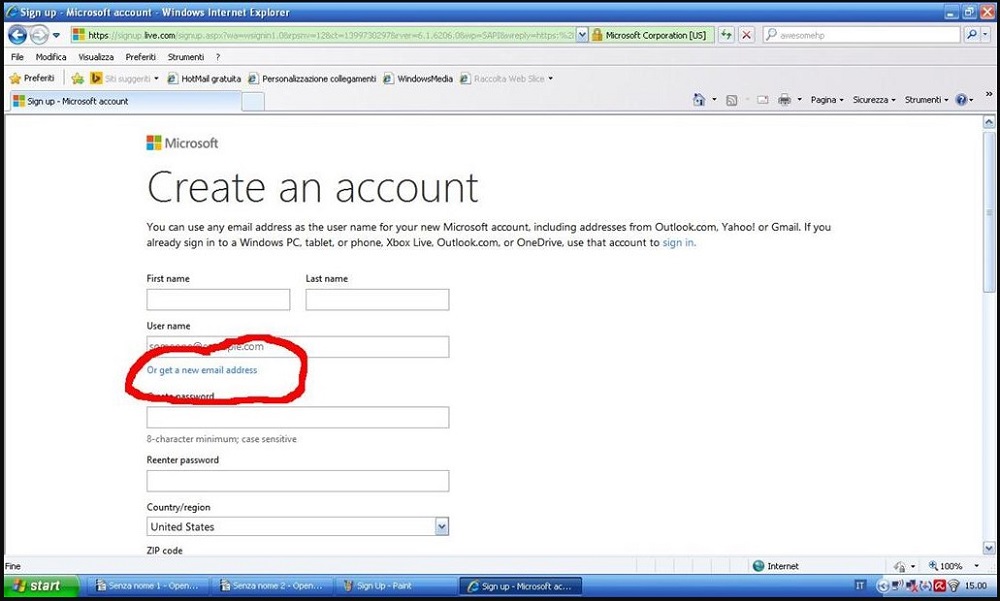Image resolution: width=1000 pixels, height=601 pixels.
Task: Click the First name input field
Action: click(x=218, y=300)
